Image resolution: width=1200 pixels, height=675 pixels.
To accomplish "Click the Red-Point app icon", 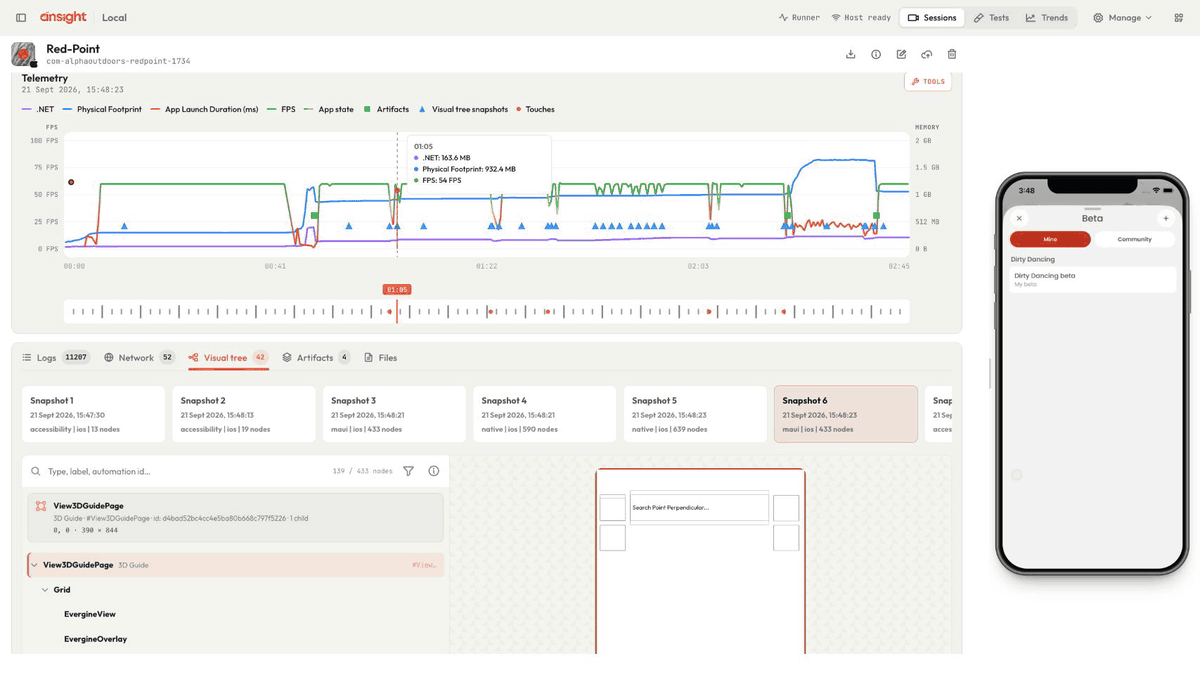I will point(24,54).
